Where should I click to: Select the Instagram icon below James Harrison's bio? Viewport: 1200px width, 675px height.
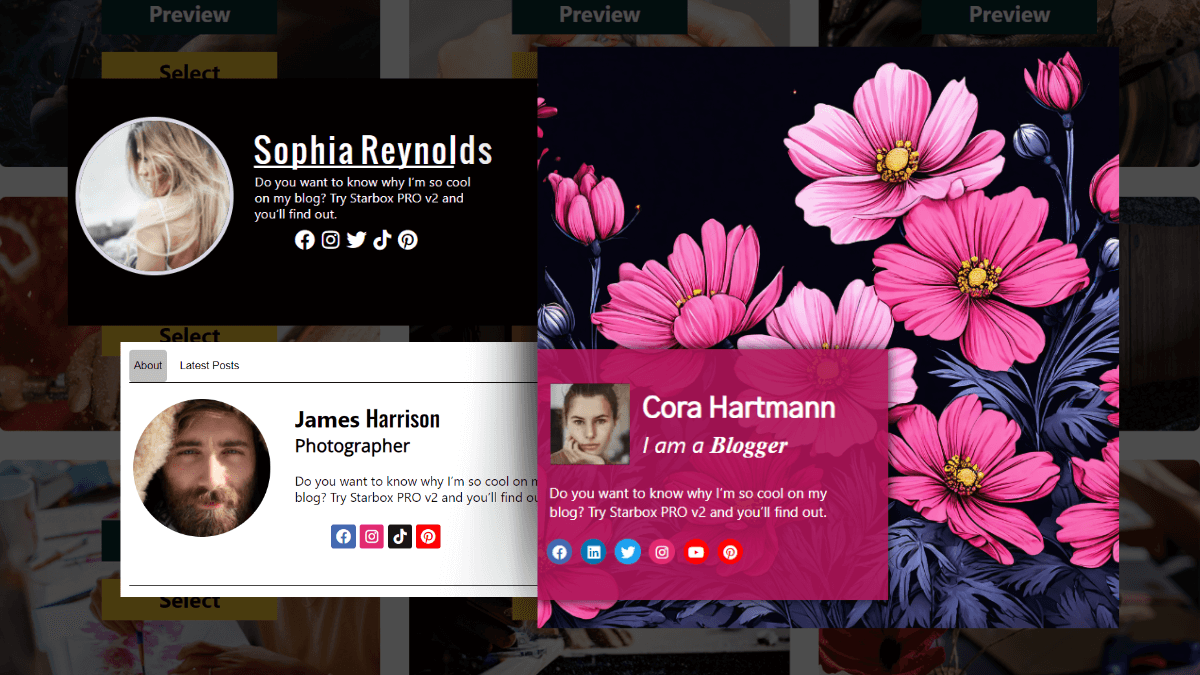click(371, 536)
